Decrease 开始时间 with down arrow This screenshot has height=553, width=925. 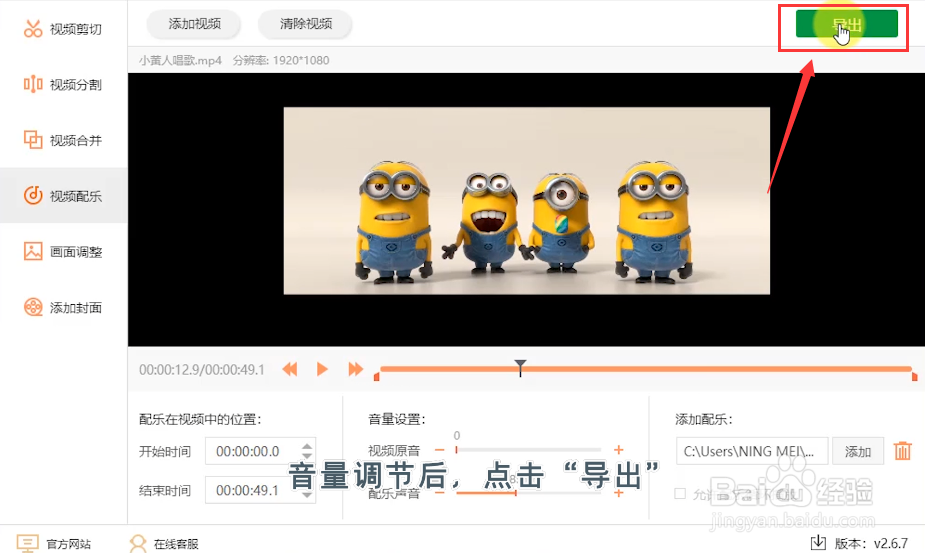(307, 456)
